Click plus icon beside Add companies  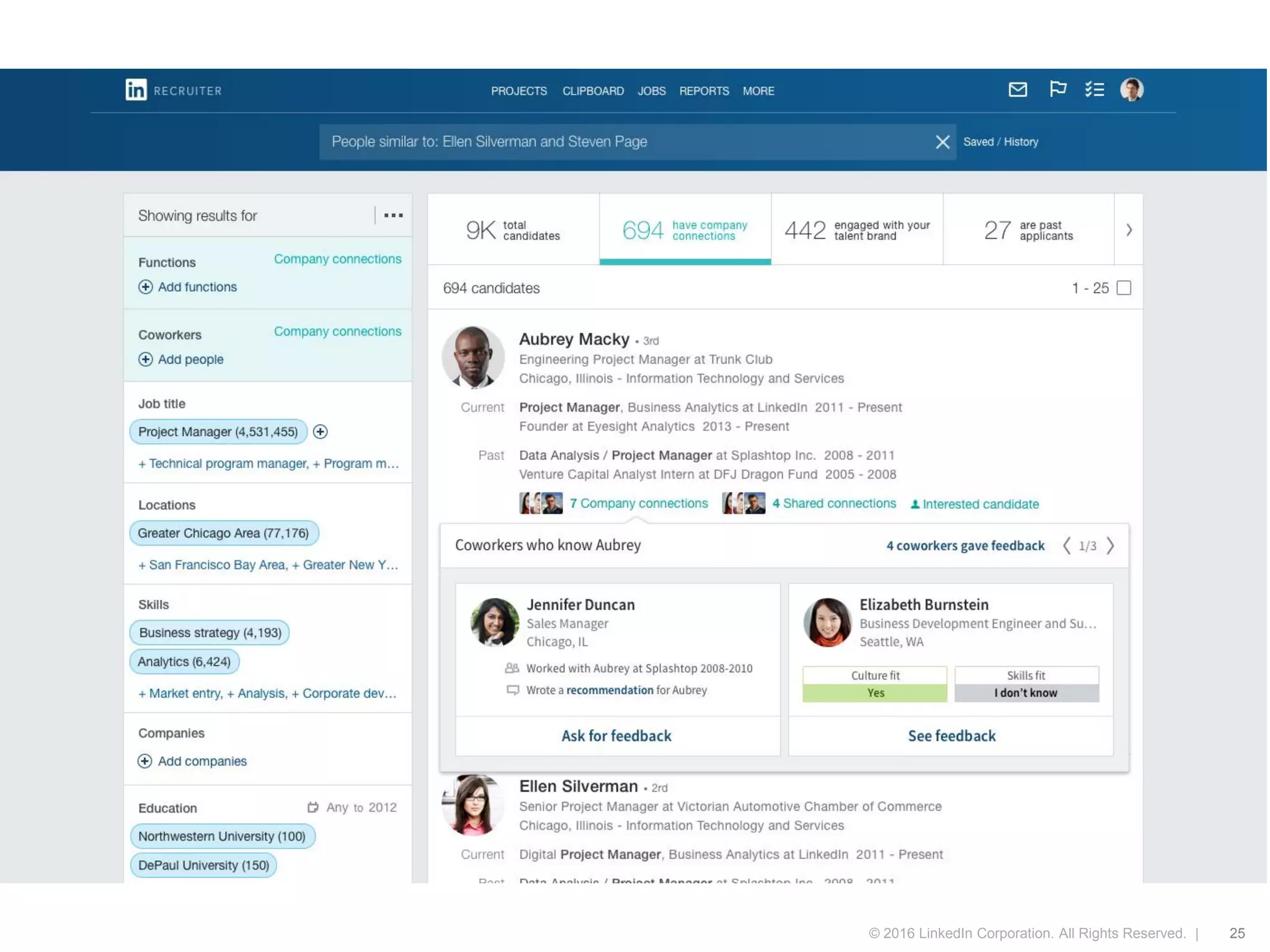point(144,761)
